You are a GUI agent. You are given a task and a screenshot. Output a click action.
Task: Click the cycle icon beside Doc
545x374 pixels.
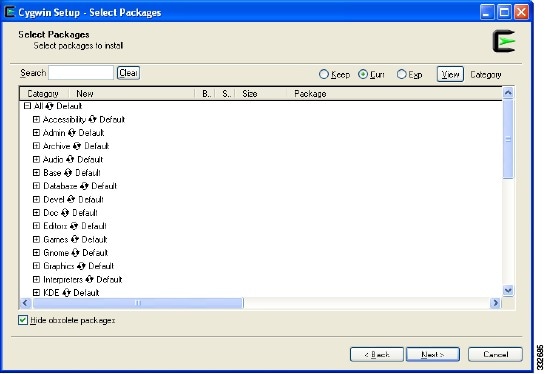[x=65, y=213]
